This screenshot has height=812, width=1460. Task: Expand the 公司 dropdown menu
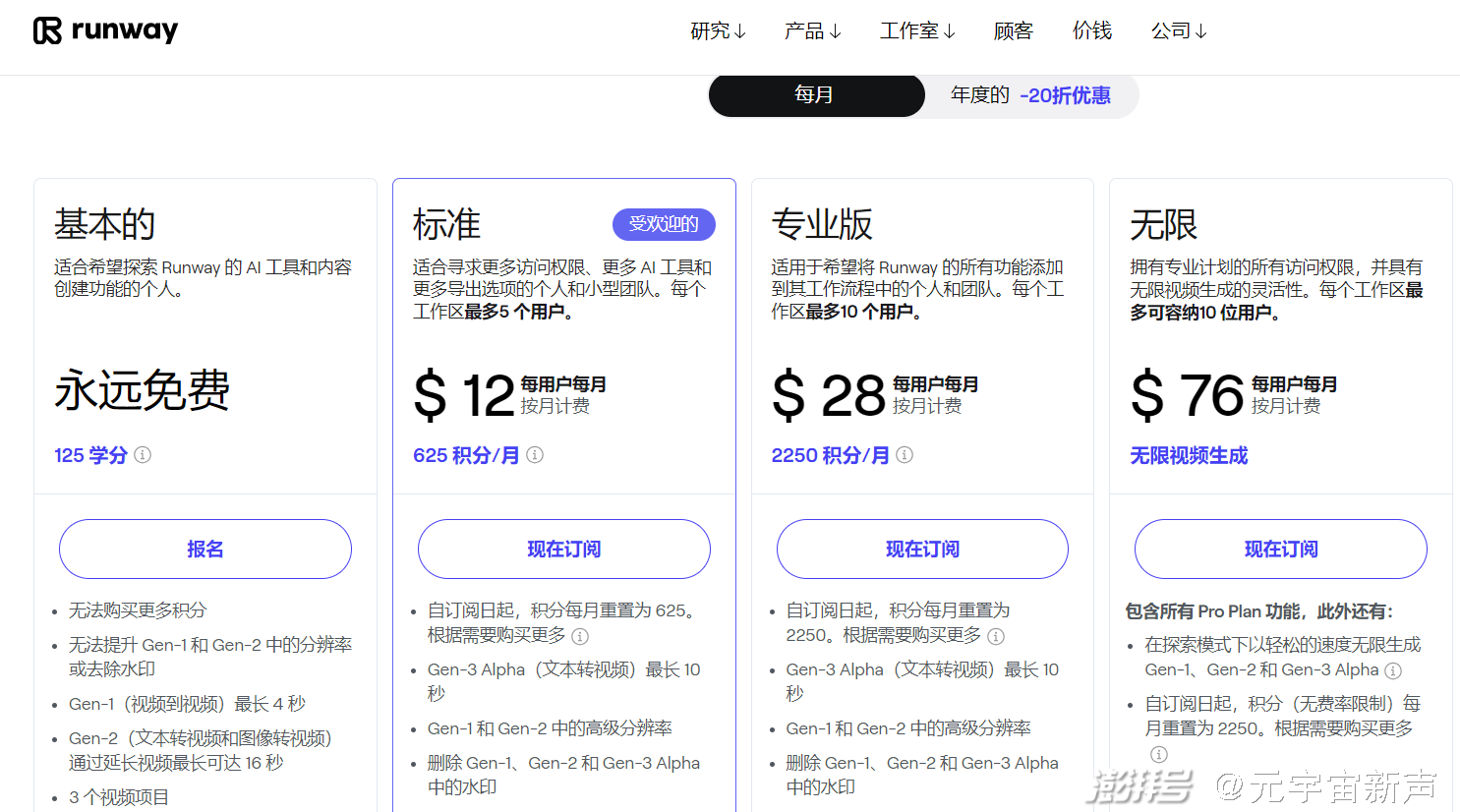coord(1179,31)
